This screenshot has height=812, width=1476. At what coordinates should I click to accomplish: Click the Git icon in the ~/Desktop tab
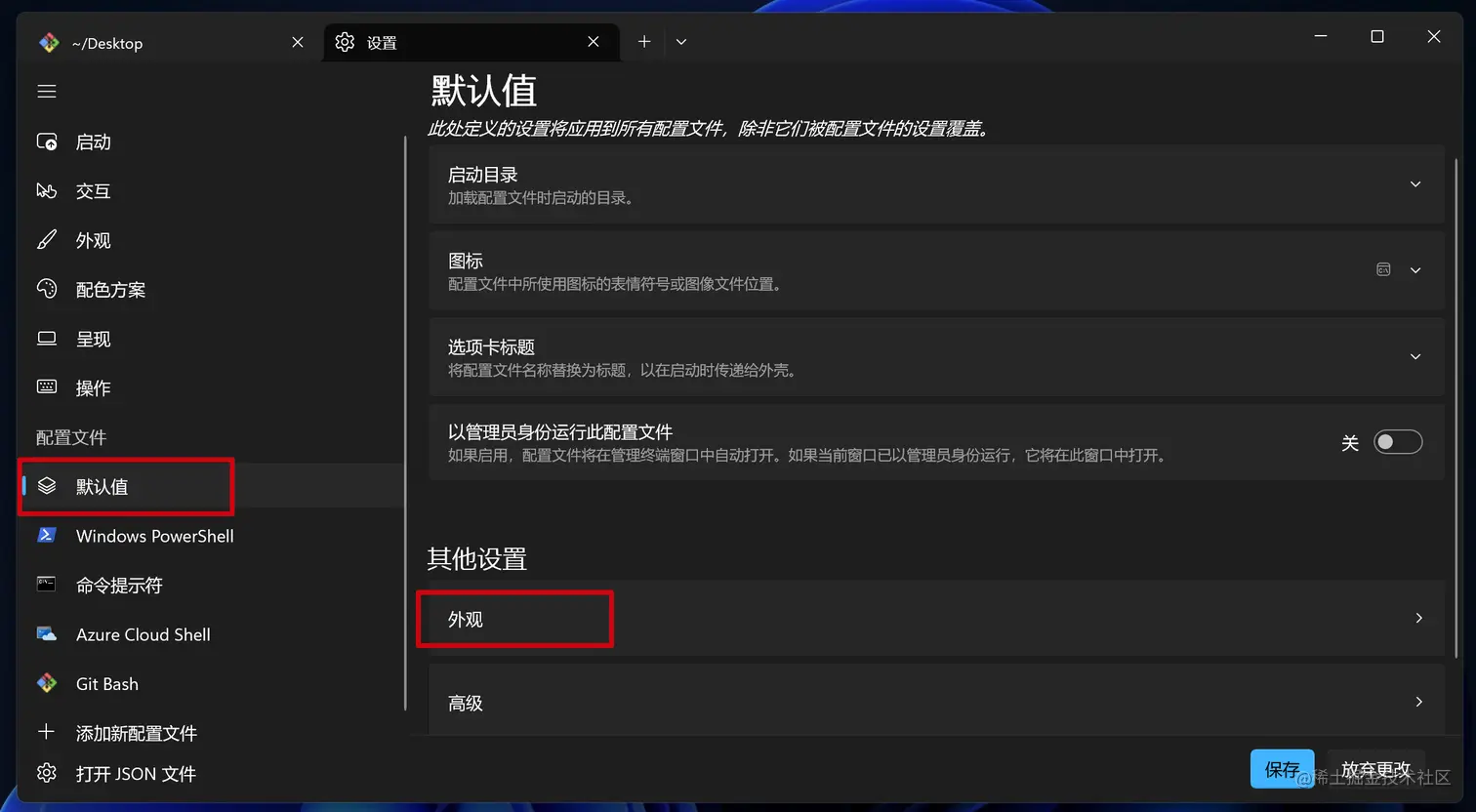coord(49,43)
